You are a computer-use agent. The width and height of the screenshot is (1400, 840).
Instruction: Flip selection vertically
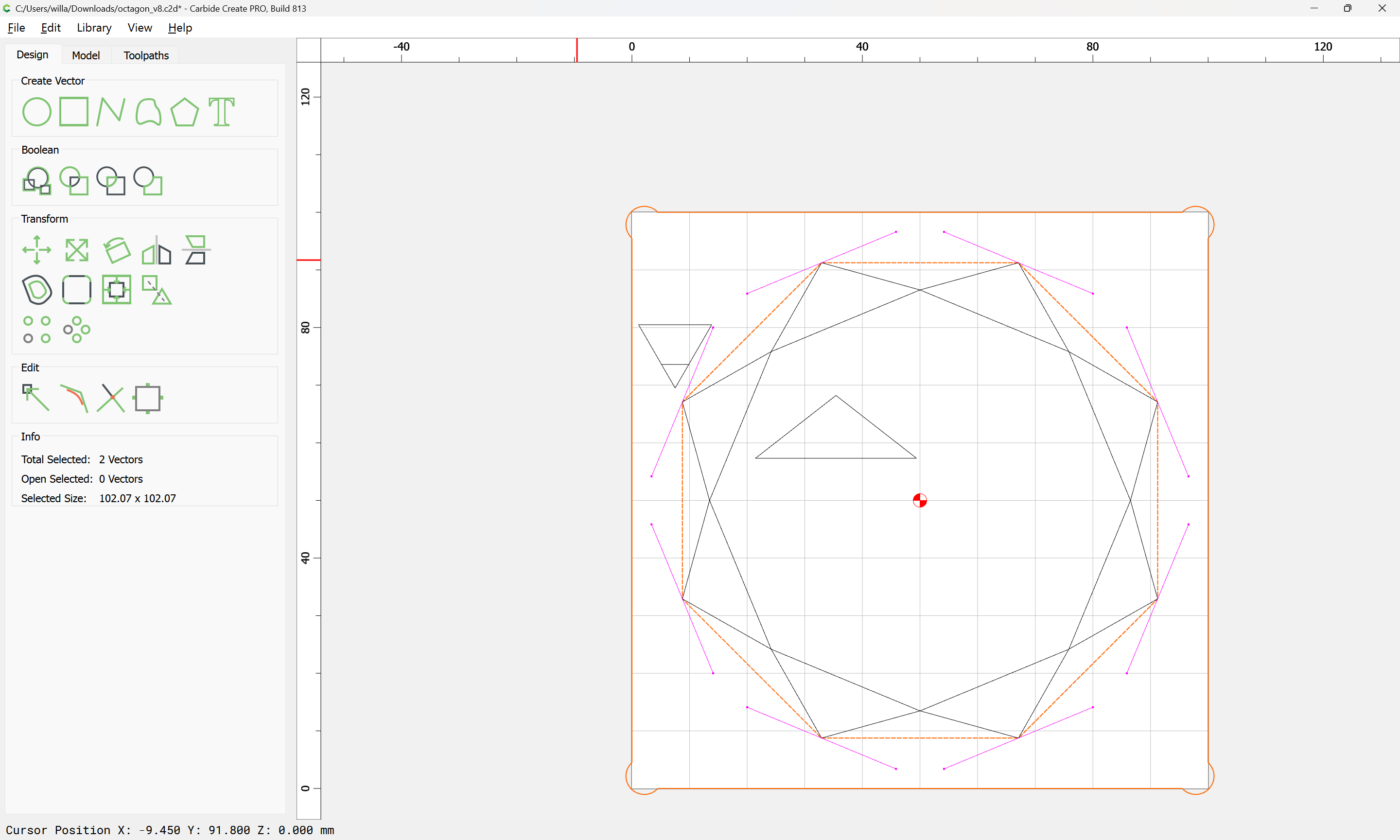point(196,250)
